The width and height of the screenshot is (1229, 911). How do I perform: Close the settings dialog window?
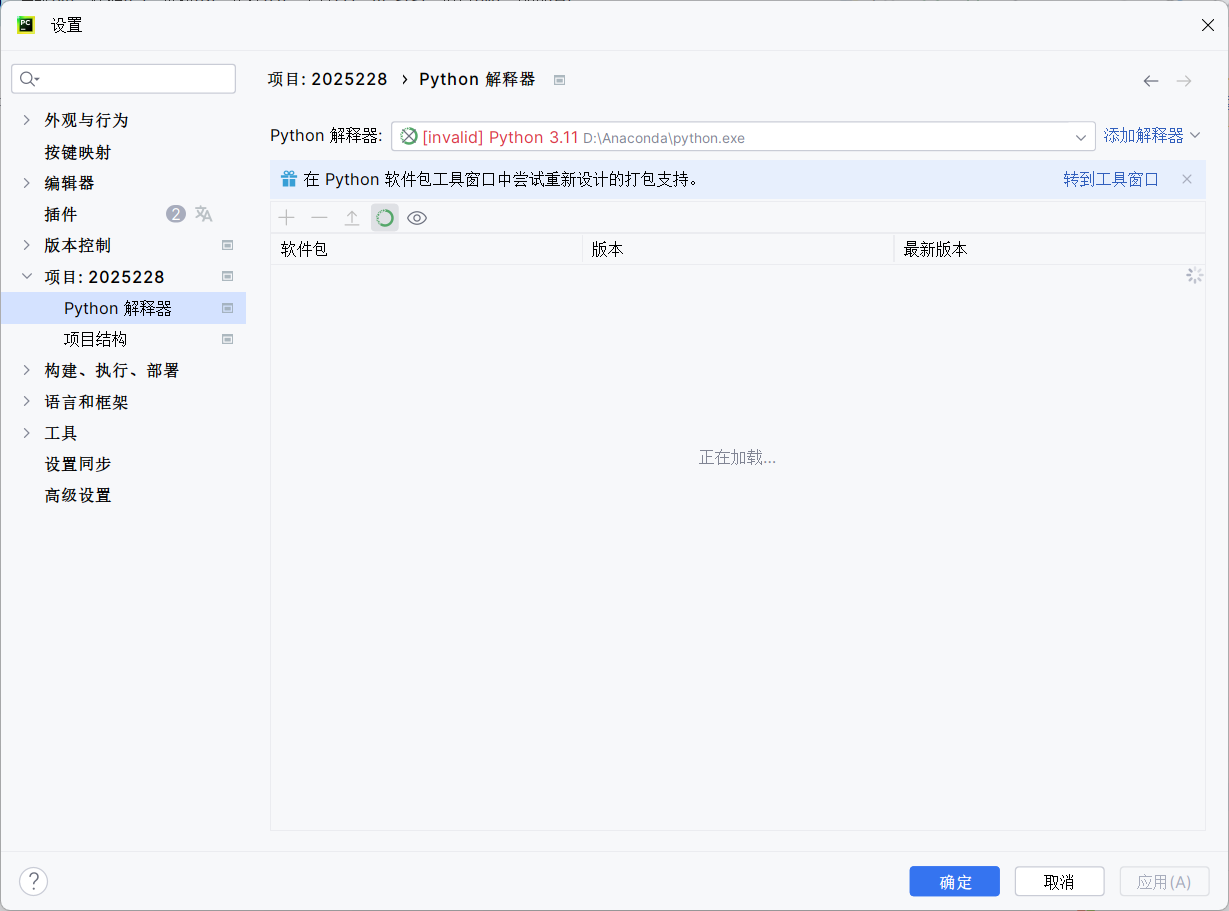point(1207,25)
